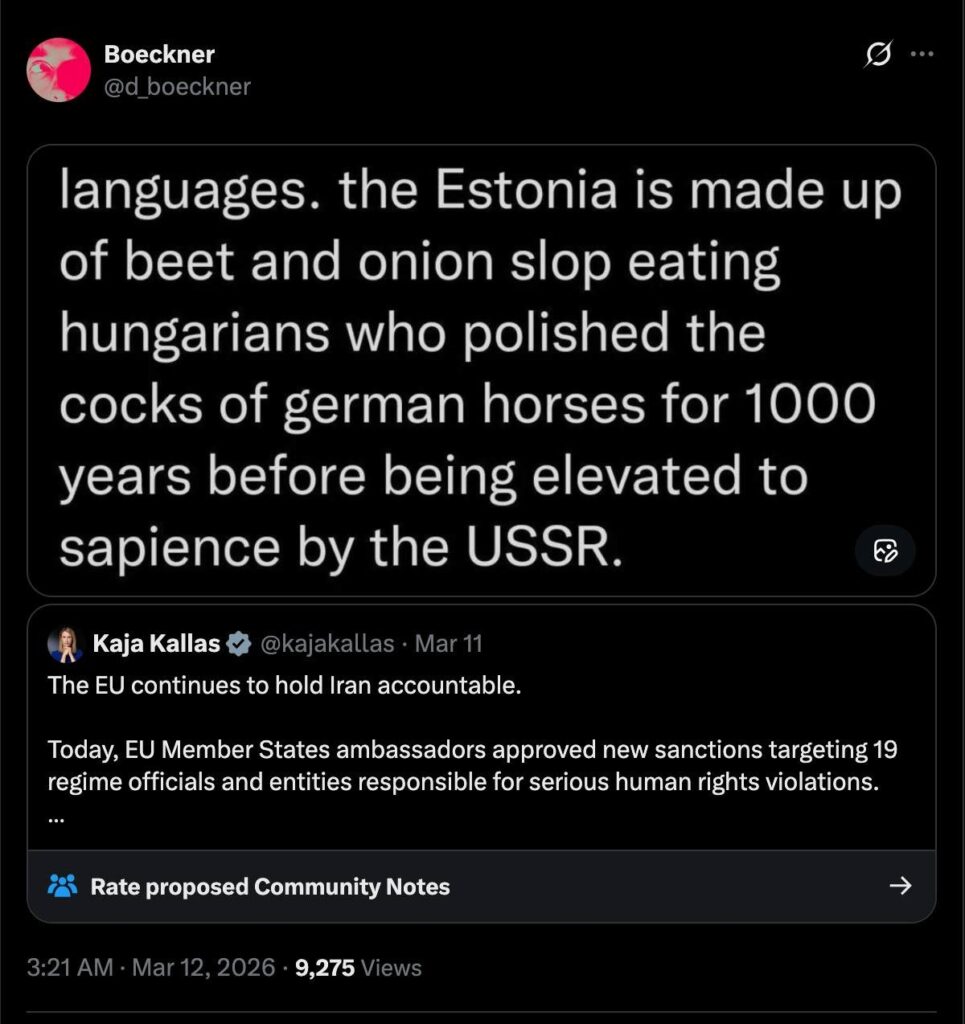Open the three-dot more options menu

click(x=921, y=56)
